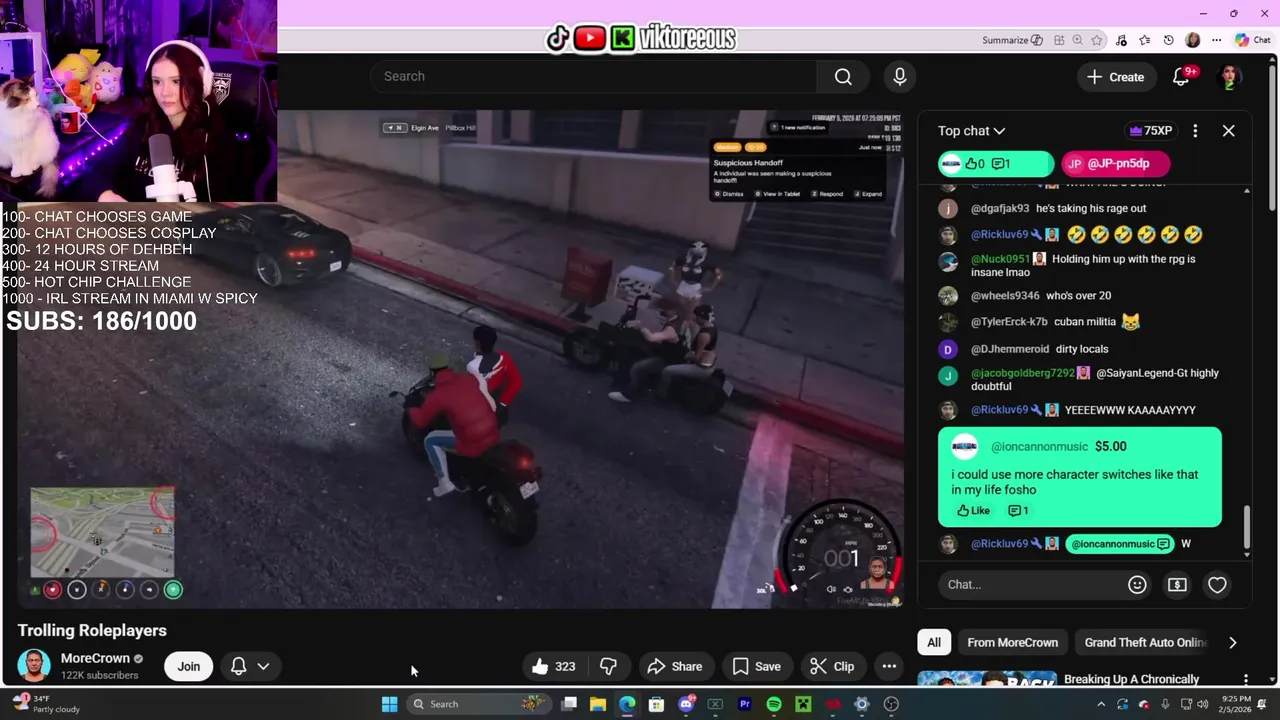Open File Explorer from the taskbar
This screenshot has height=720, width=1280.
tap(598, 704)
